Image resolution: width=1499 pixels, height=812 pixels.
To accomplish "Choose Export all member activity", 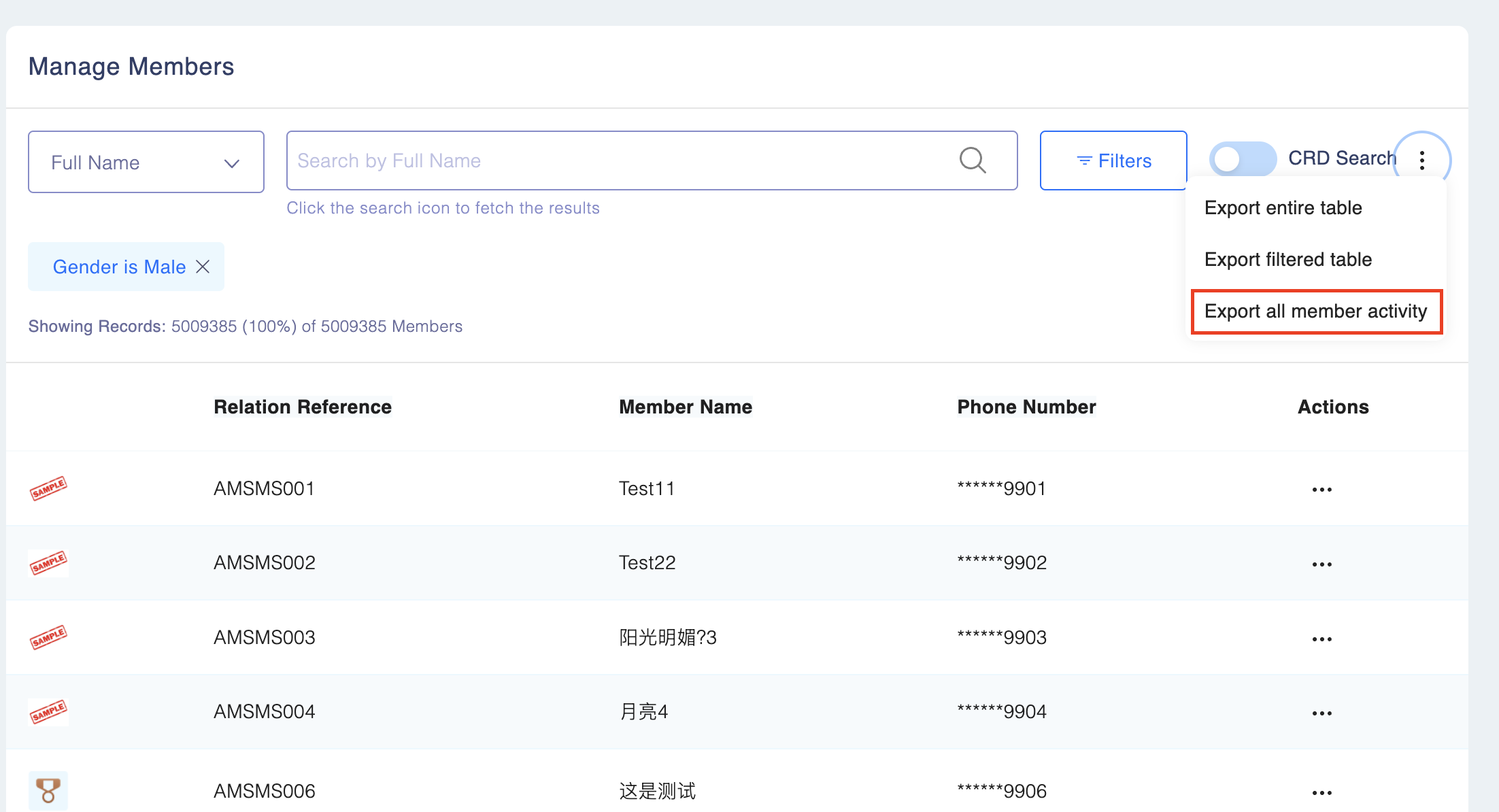I will click(x=1315, y=311).
